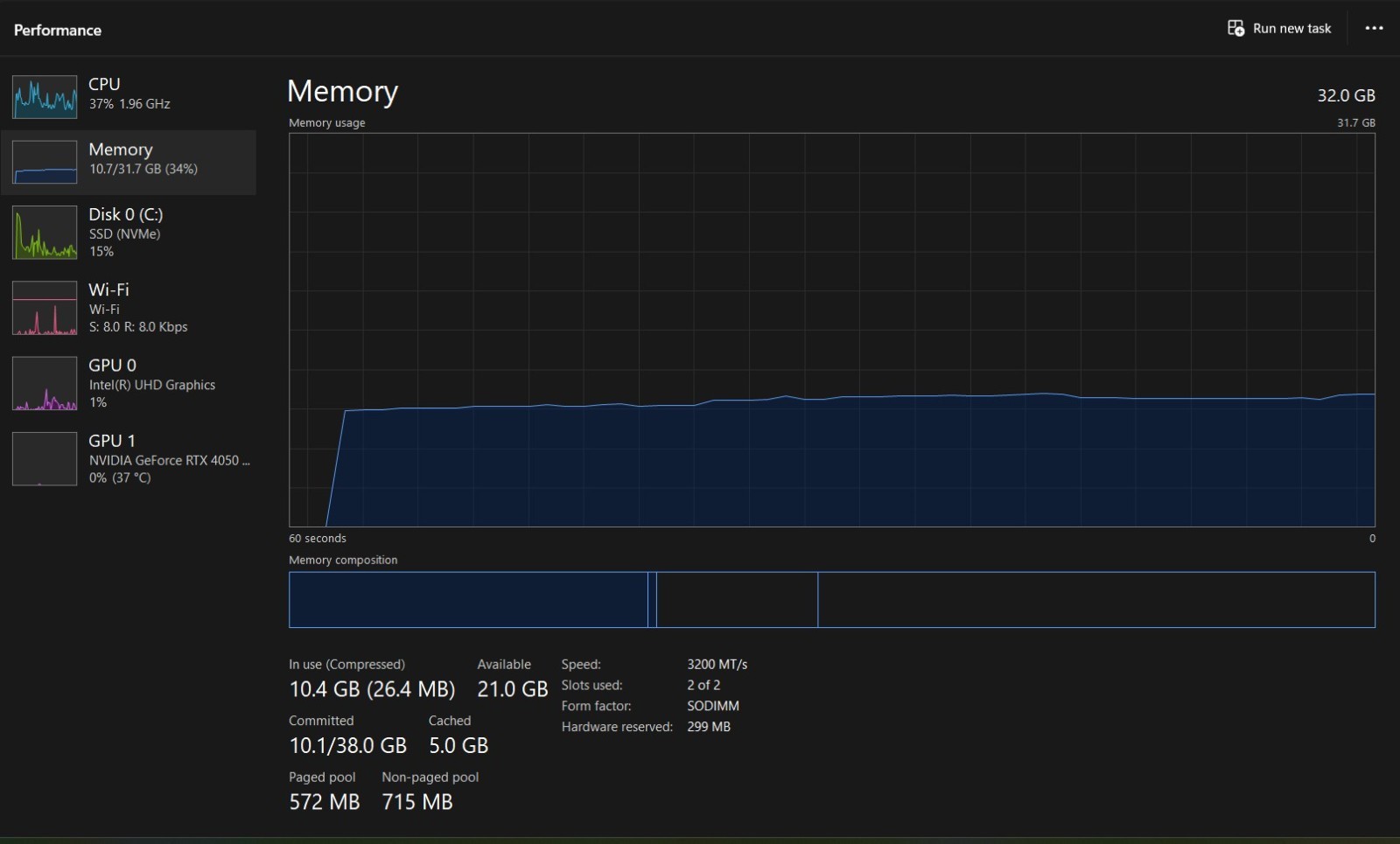Click the in-use segment of memory composition
1400x844 pixels.
pos(468,600)
